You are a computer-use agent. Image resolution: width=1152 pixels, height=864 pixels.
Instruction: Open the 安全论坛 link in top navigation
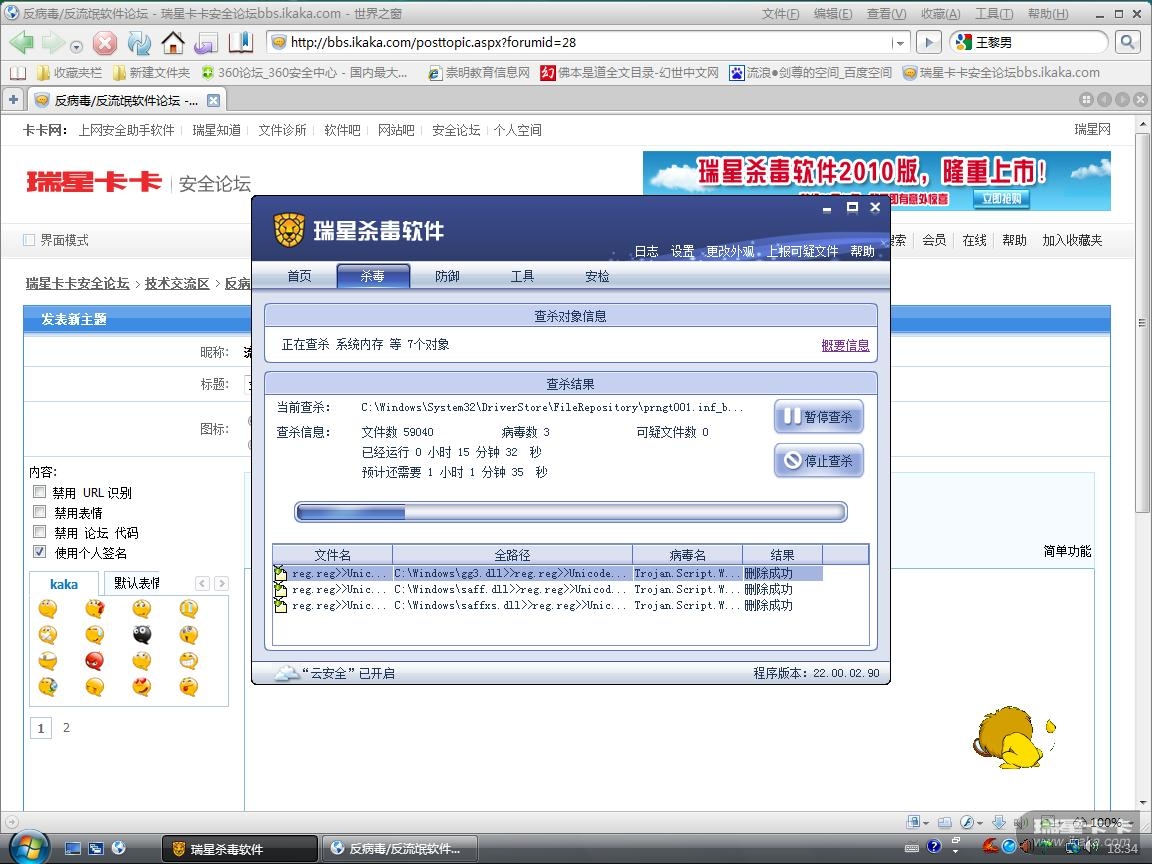click(x=456, y=130)
